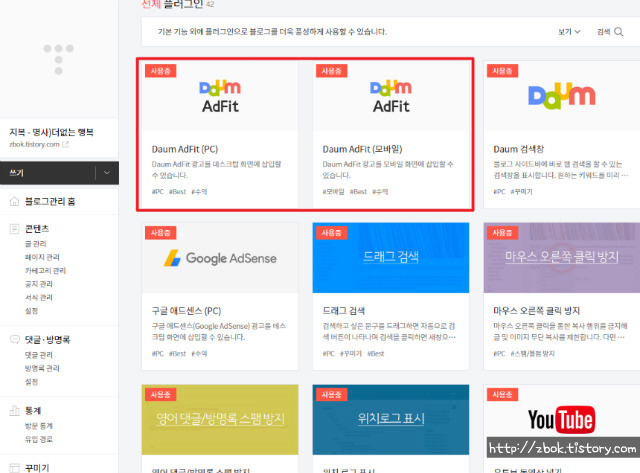Click the #꾸미기 tag on Daum 검색창
This screenshot has height=473, width=640.
522,192
